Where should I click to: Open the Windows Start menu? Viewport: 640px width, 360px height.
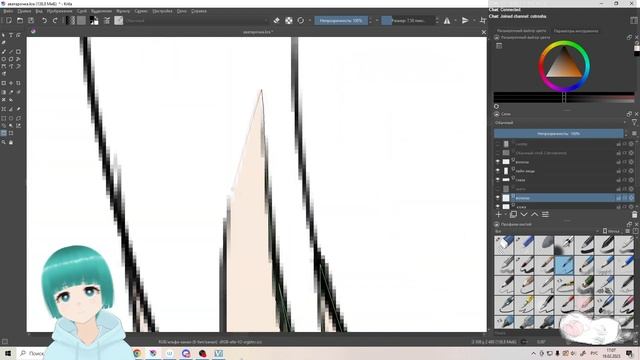(8, 353)
